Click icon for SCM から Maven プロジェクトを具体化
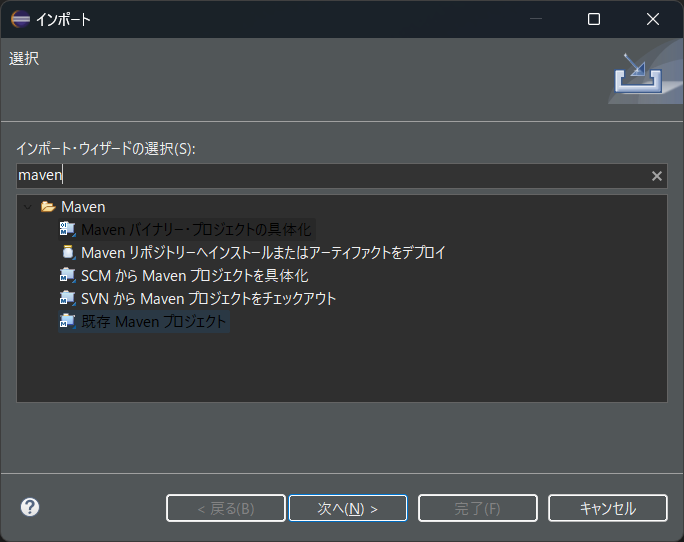684x542 pixels. pyautogui.click(x=67, y=275)
